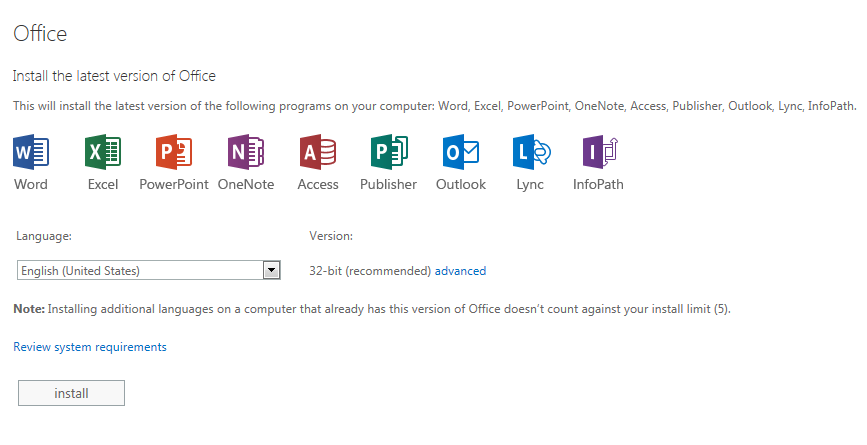Click 'Install the latest version of Office' heading
This screenshot has height=445, width=867.
coord(114,76)
